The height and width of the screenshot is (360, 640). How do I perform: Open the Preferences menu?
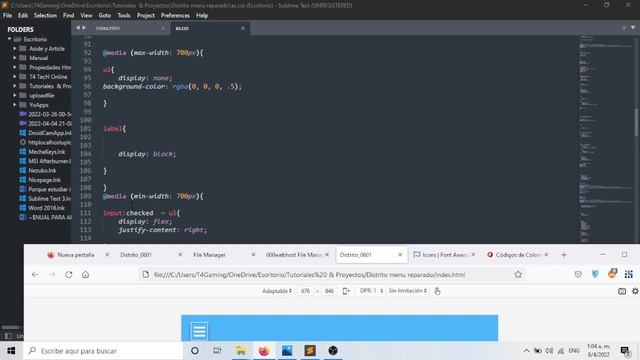pos(175,16)
